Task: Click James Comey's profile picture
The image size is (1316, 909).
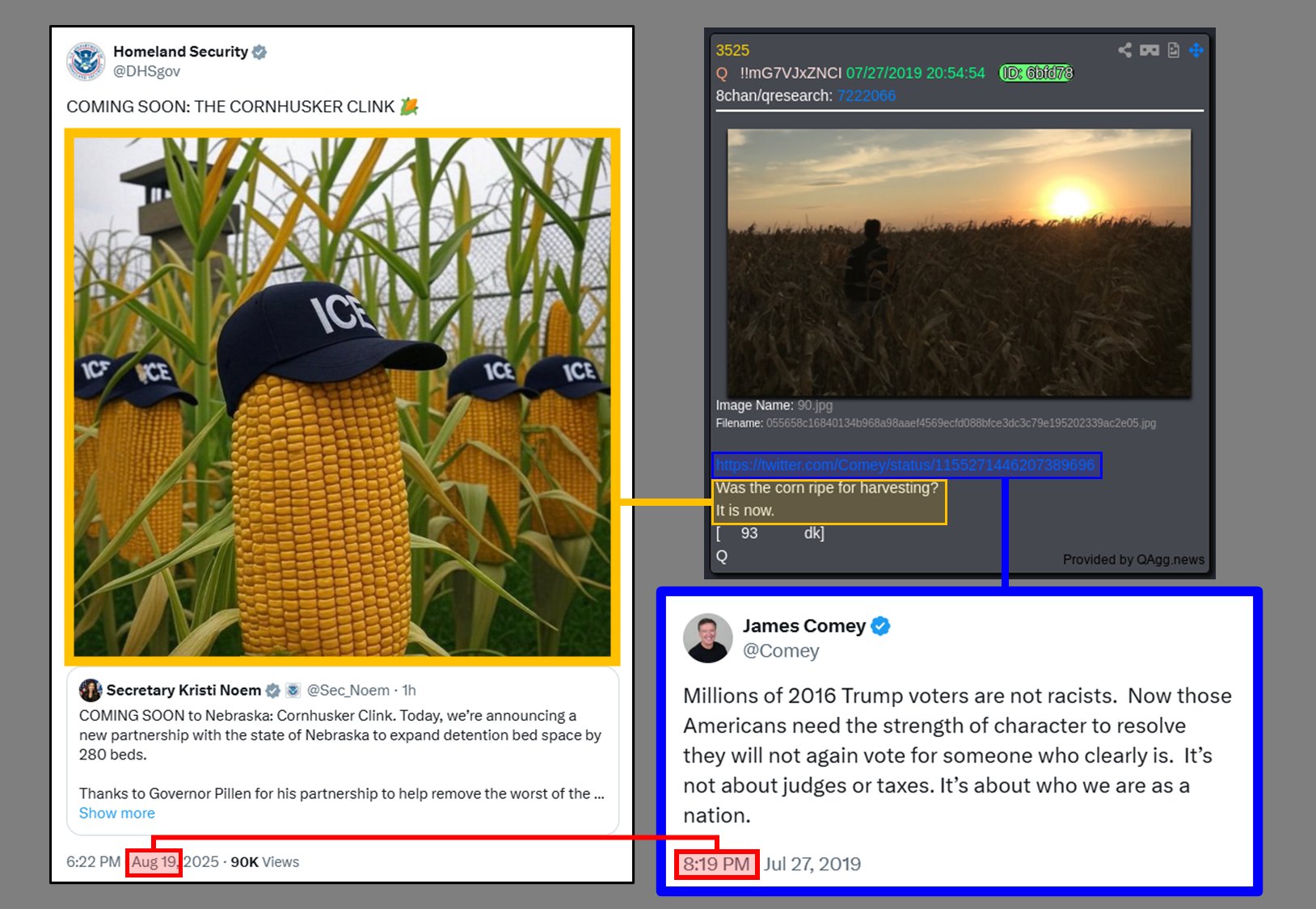Action: [x=707, y=638]
